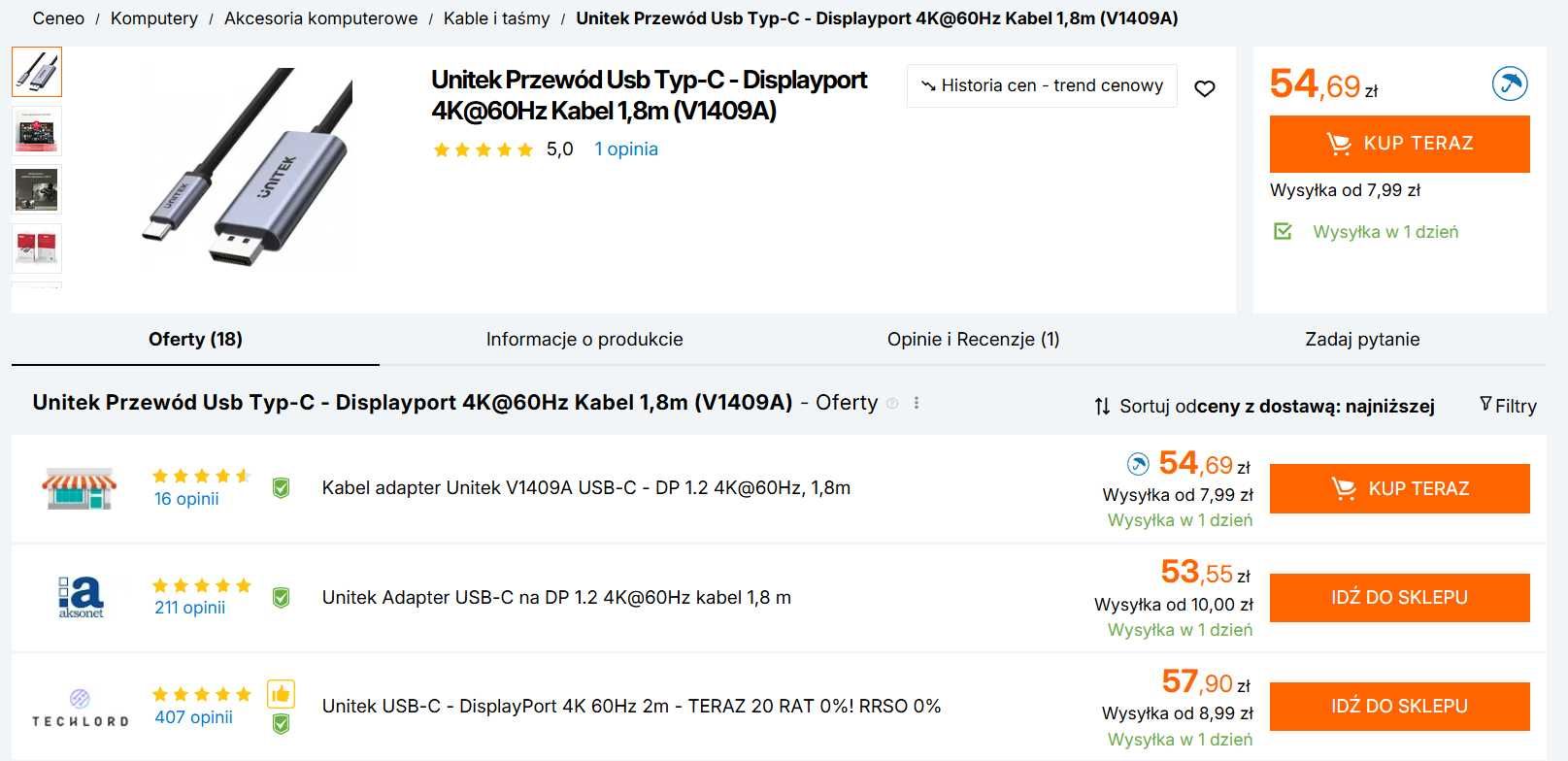Click the large 54,69 zł price in the price box

click(x=1323, y=84)
